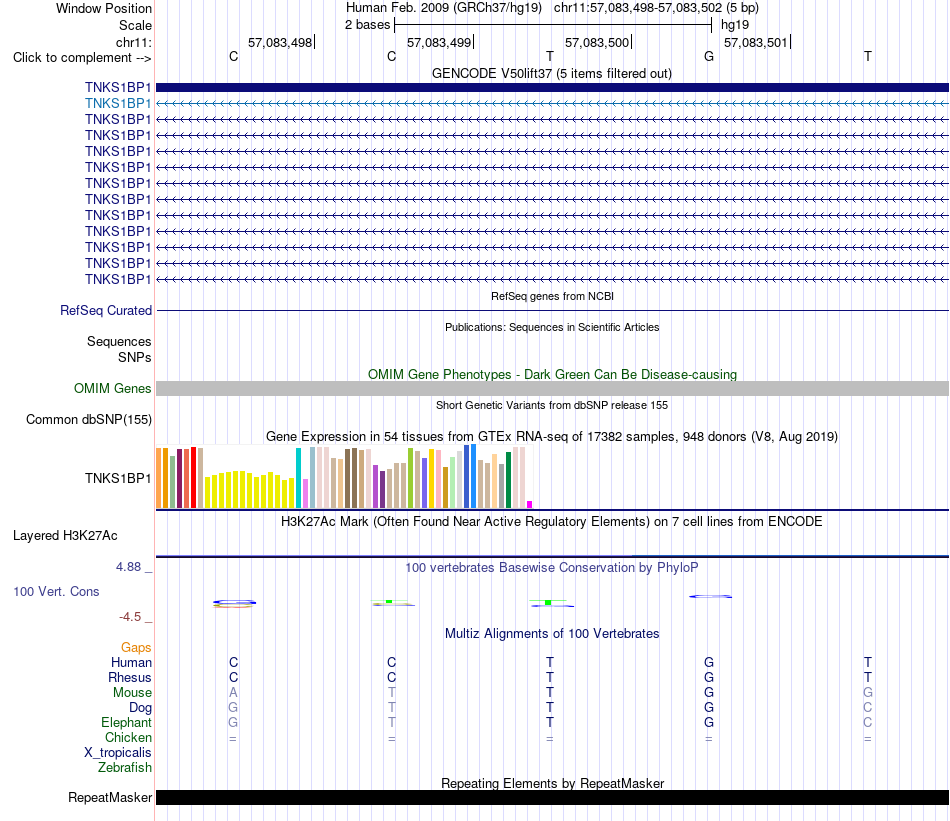
Task: Click the cyan bar in the GTEx expression chart
Action: (298, 478)
